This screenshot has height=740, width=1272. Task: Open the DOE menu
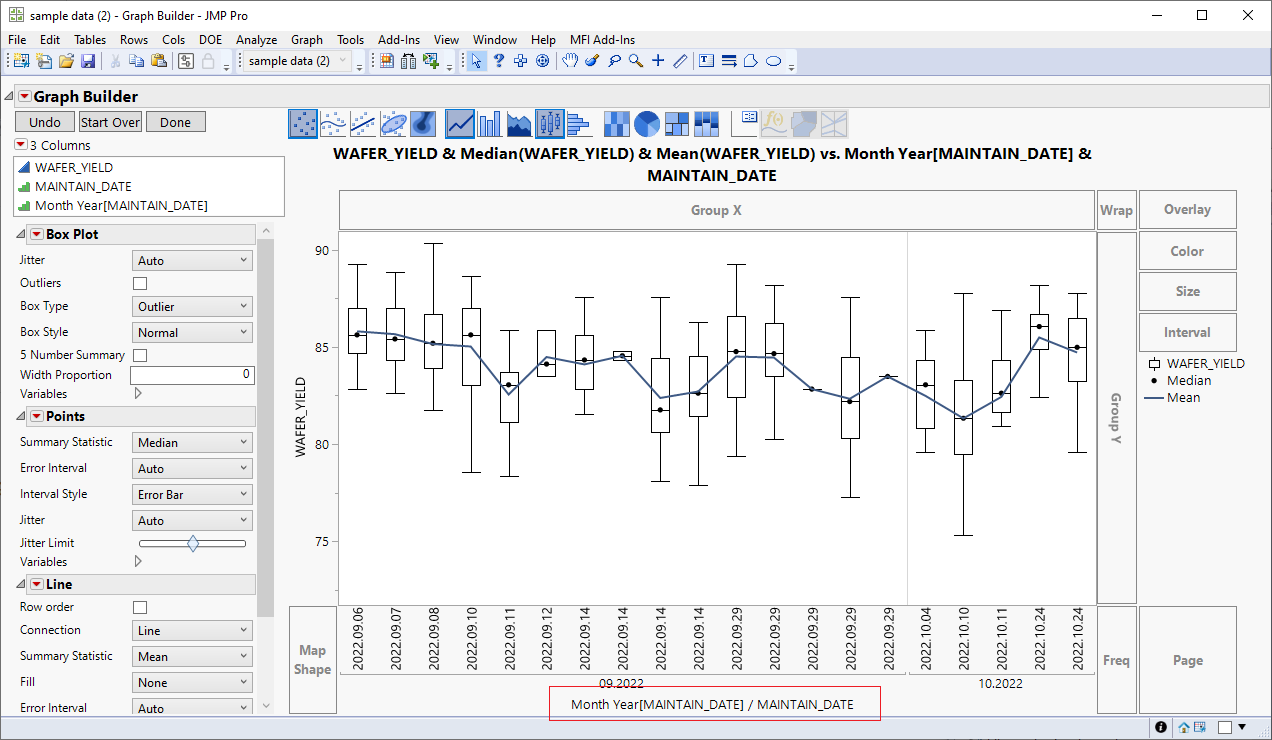coord(210,40)
